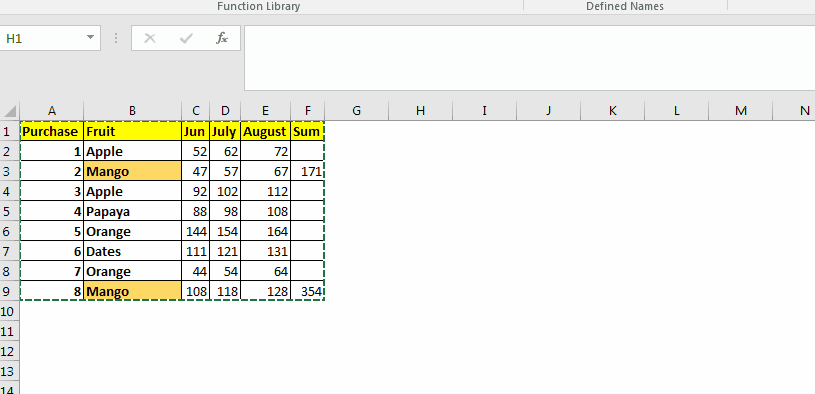This screenshot has height=394, width=815.
Task: Select row 5 header
Action: pyautogui.click(x=9, y=212)
